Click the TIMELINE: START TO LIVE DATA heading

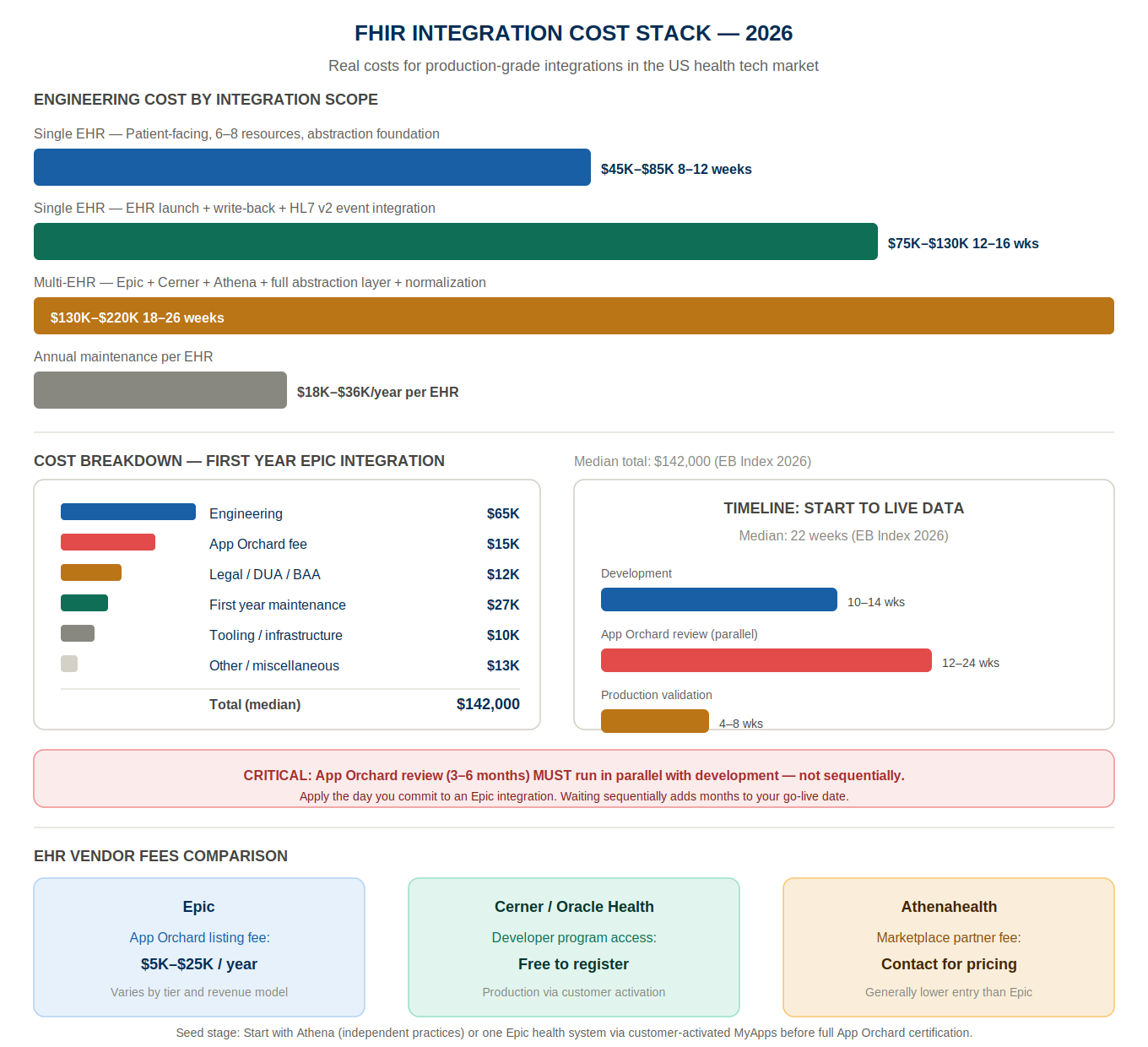[843, 508]
